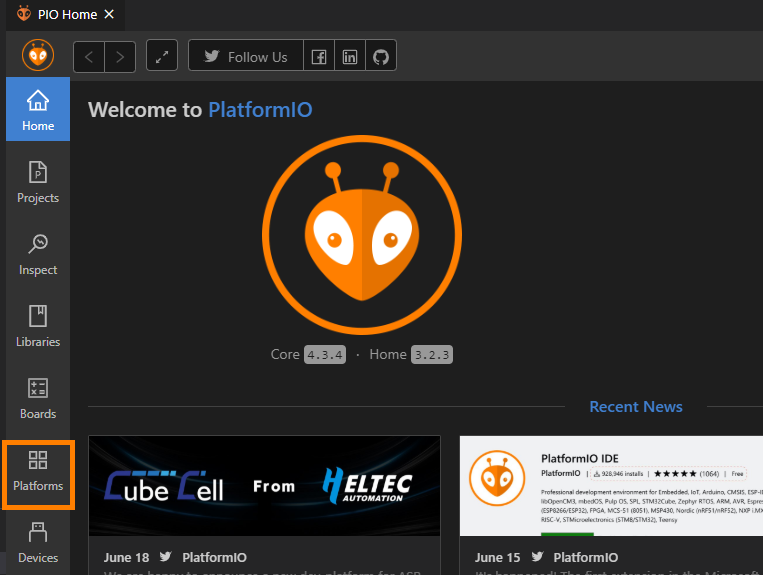Screen dimensions: 763x575
Task: Click the large PlatformIO alien logo
Action: (x=362, y=234)
